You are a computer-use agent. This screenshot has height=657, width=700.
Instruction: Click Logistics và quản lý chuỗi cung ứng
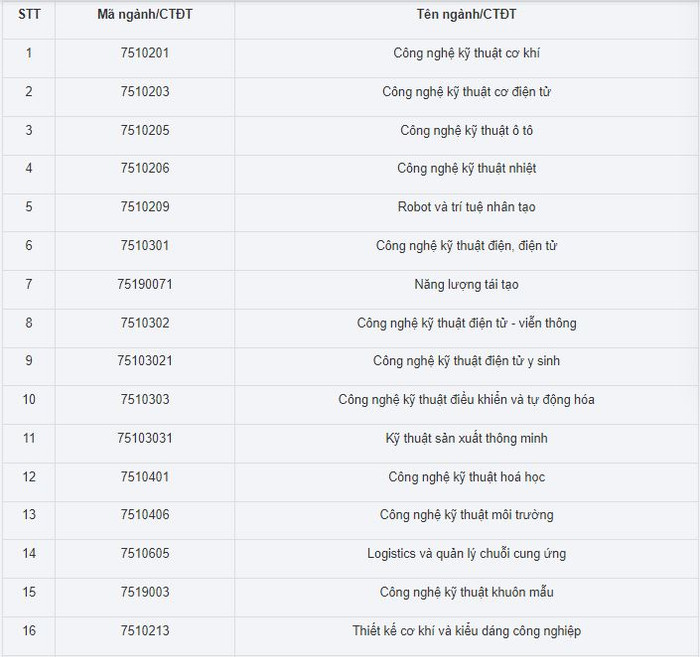click(466, 554)
